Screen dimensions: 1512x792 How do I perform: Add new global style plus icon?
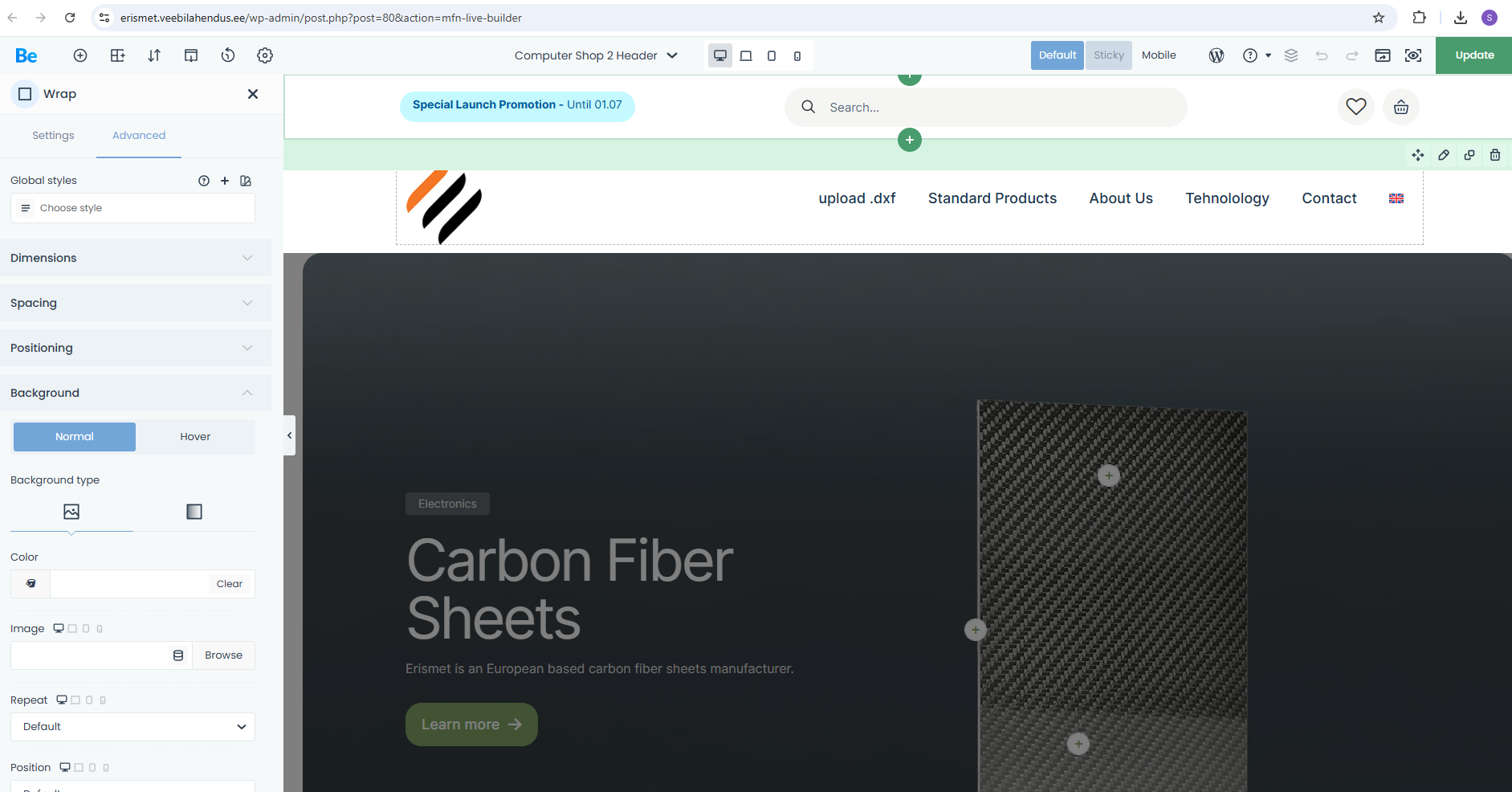[225, 181]
